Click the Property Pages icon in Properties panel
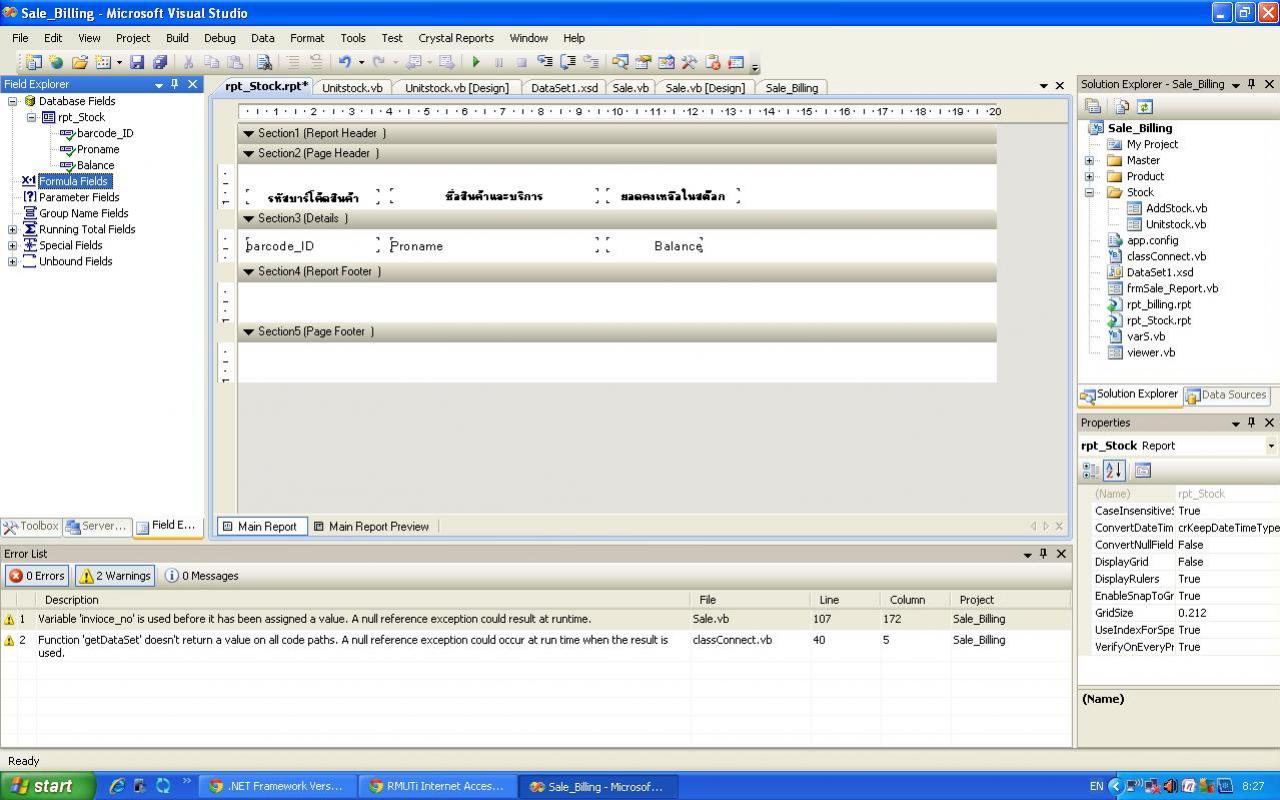Image resolution: width=1280 pixels, height=800 pixels. click(x=1143, y=470)
